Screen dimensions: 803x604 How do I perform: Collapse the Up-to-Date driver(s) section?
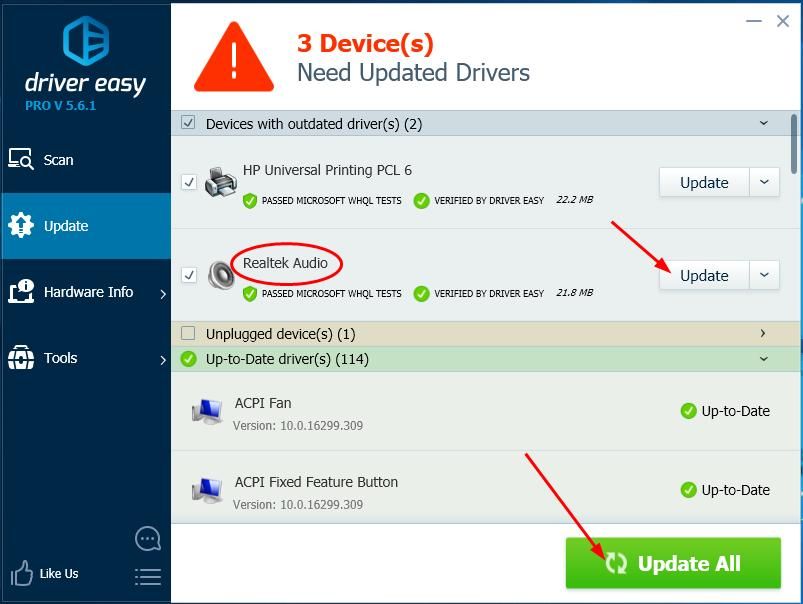pyautogui.click(x=763, y=359)
